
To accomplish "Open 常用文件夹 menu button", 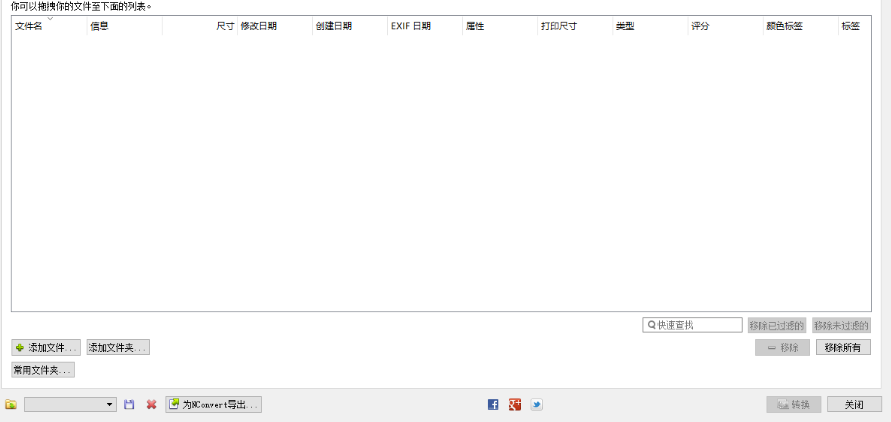I will [x=43, y=370].
